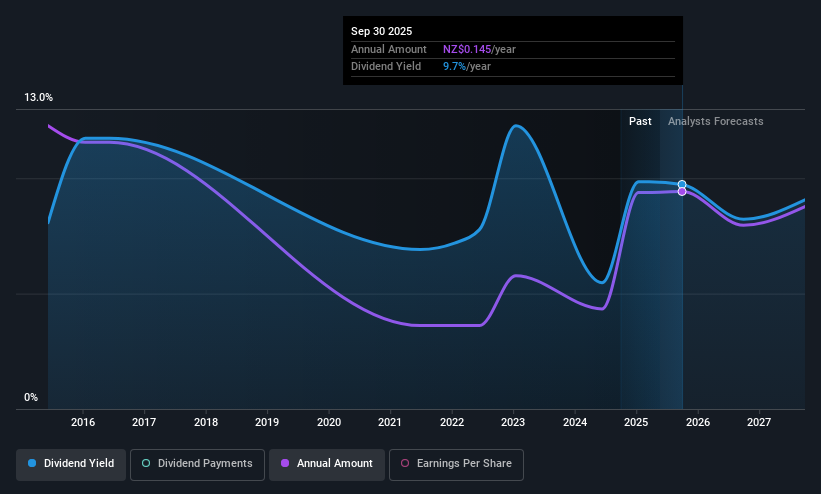Screen dimensions: 821x494
Task: Click the purple Annual Amount legend dot
Action: tap(285, 463)
